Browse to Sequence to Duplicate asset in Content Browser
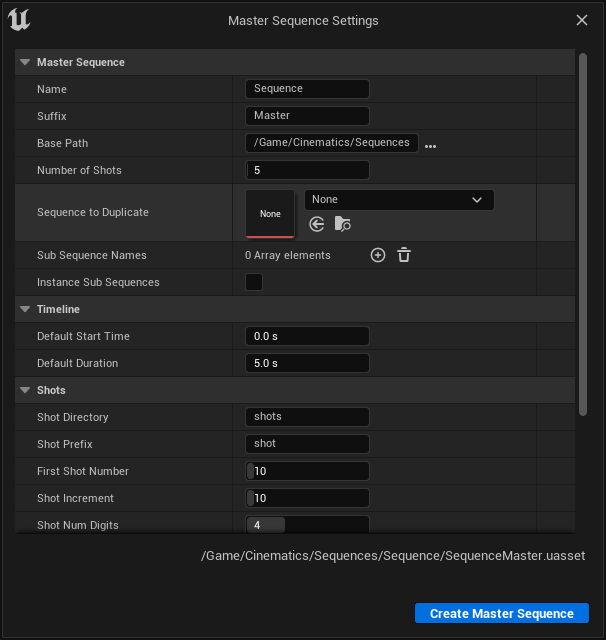The image size is (606, 640). tap(342, 224)
